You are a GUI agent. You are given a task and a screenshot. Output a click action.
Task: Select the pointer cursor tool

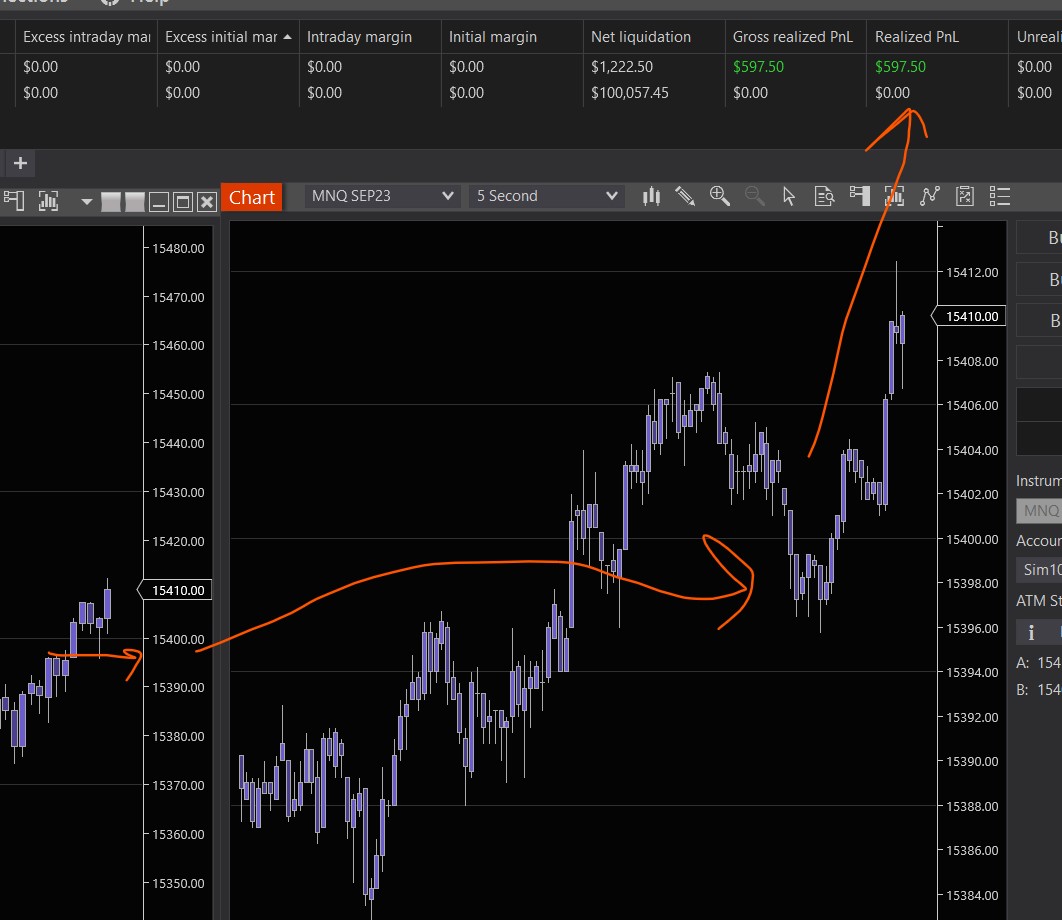pyautogui.click(x=789, y=196)
